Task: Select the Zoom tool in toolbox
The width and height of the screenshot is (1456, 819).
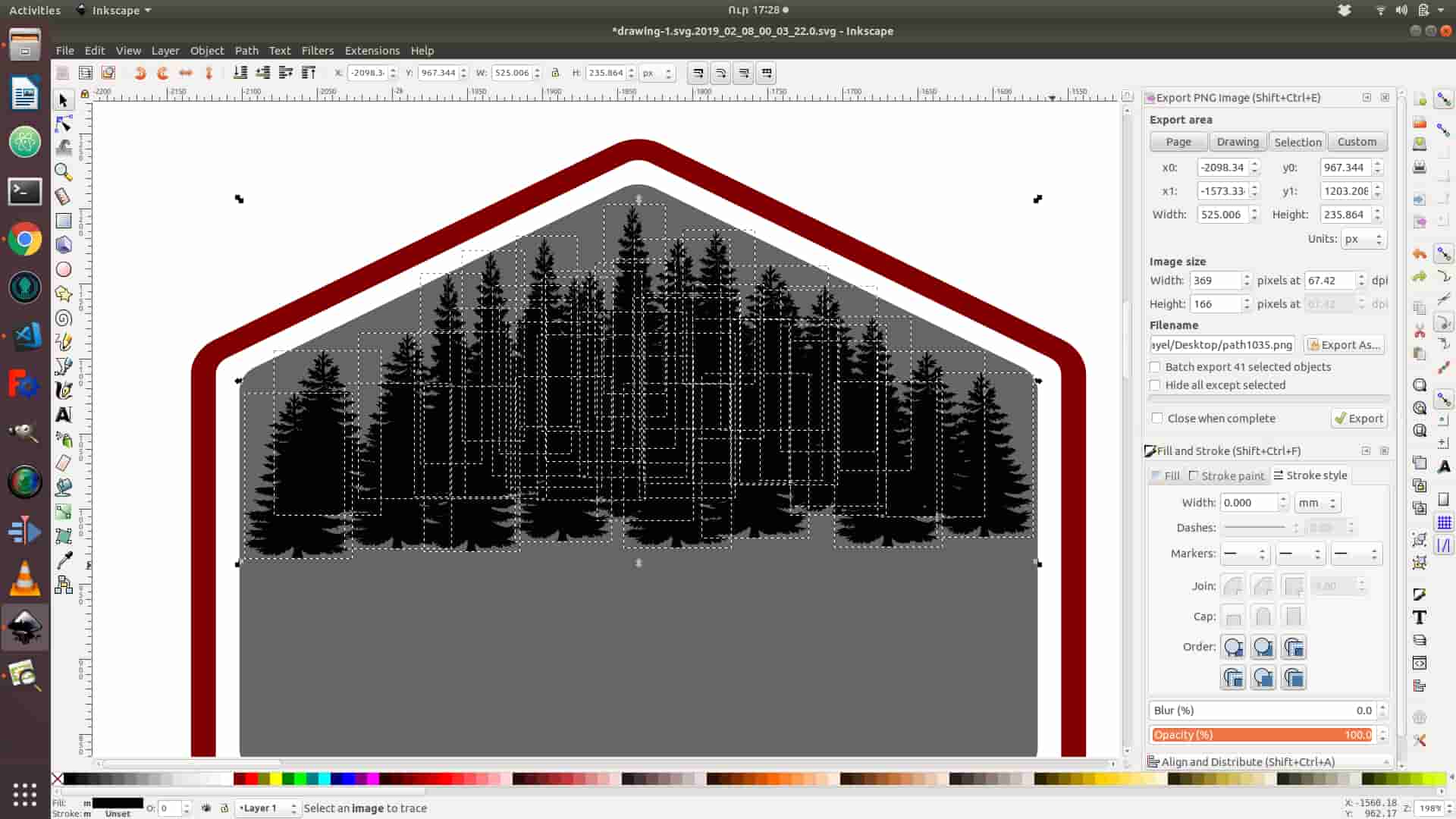Action: coord(64,172)
